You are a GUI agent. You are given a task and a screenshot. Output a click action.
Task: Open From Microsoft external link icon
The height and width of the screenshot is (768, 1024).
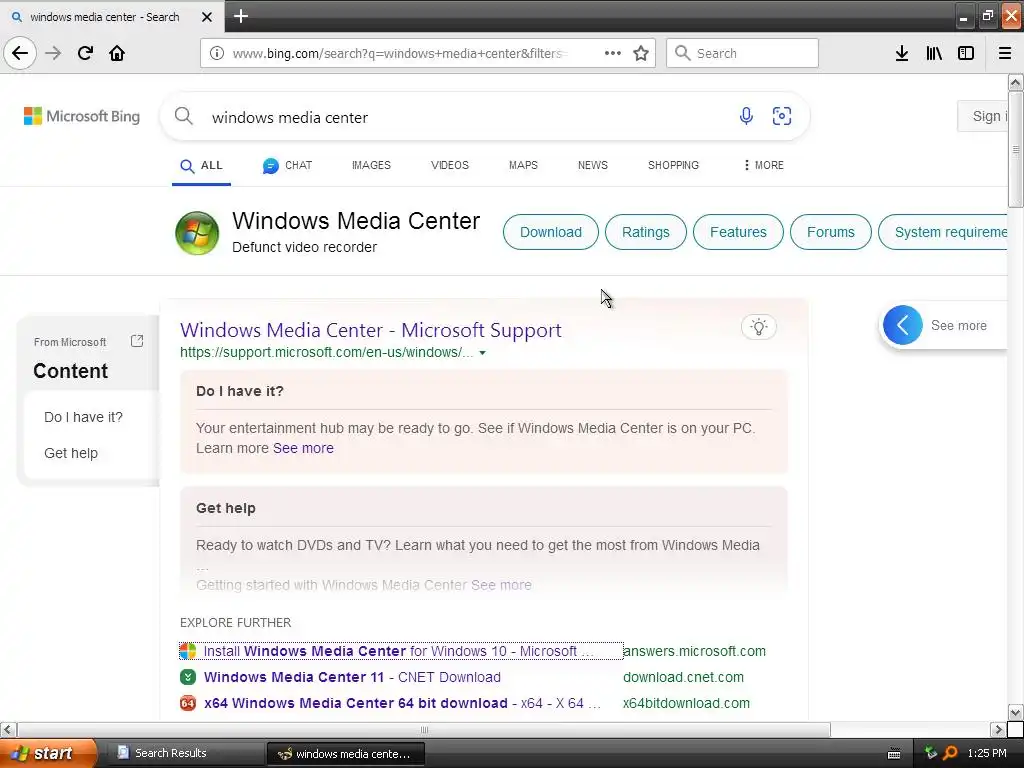(x=136, y=341)
